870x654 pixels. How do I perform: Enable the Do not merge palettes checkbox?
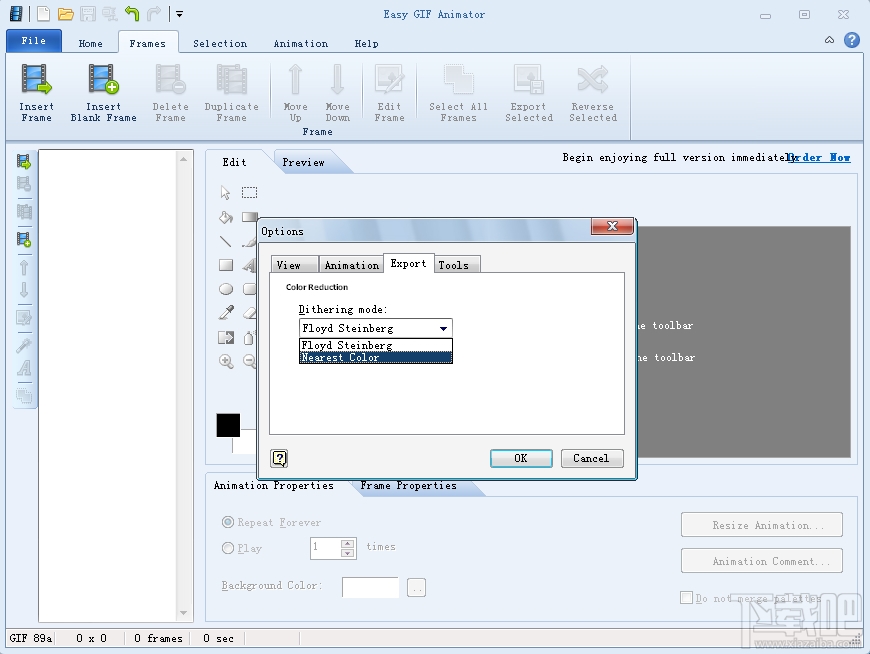(687, 596)
